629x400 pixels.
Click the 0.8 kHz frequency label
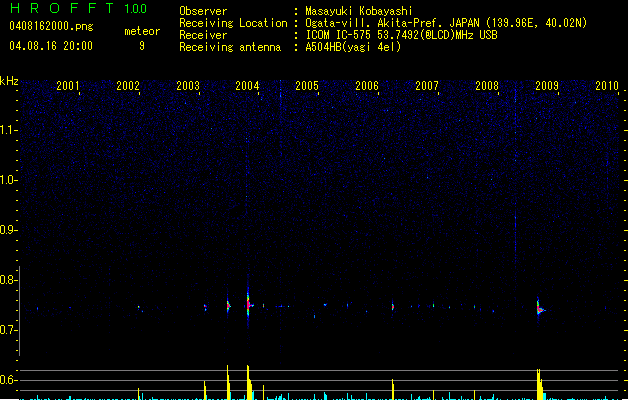8,280
